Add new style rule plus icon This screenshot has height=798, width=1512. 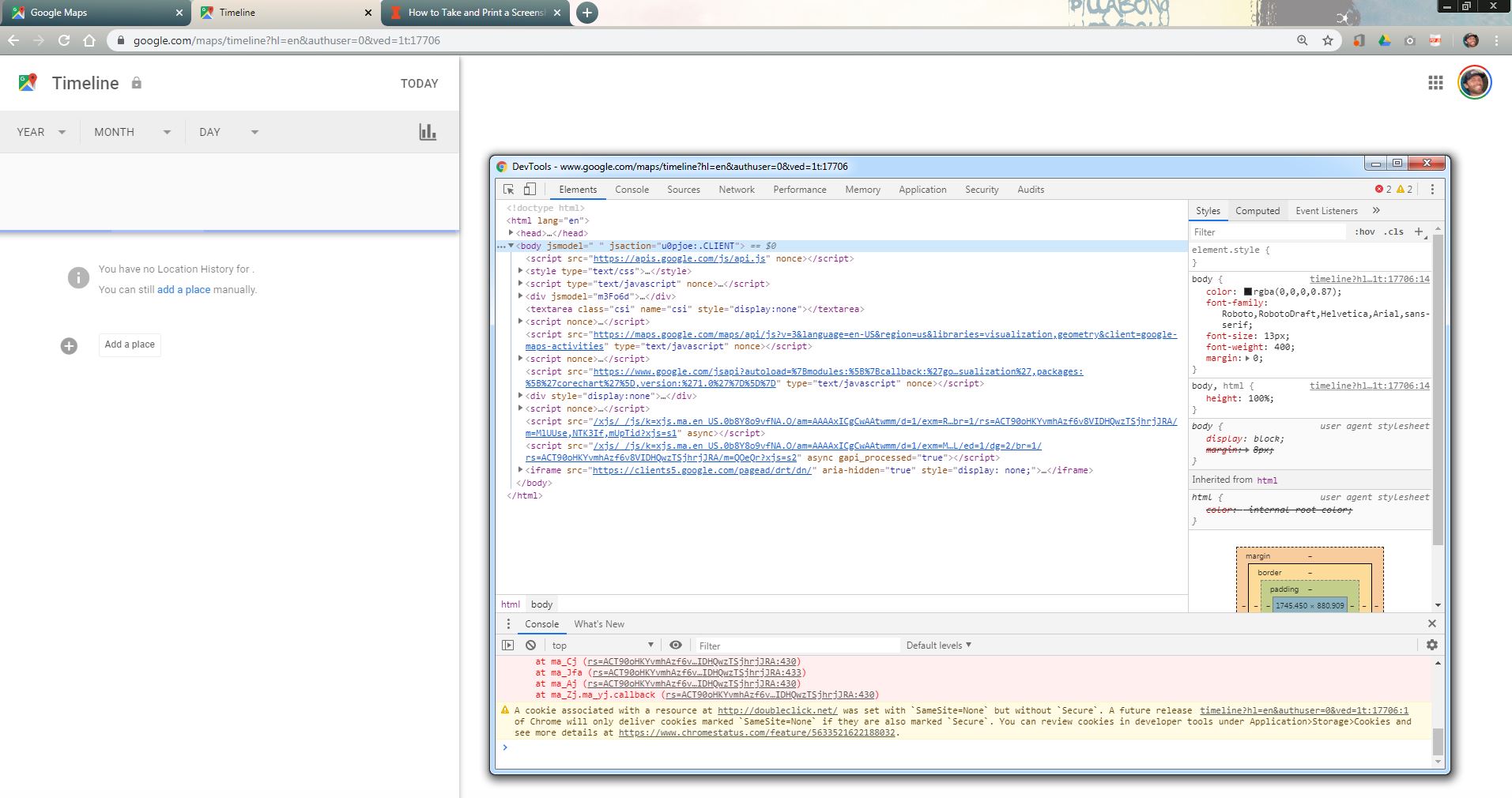pos(1419,232)
